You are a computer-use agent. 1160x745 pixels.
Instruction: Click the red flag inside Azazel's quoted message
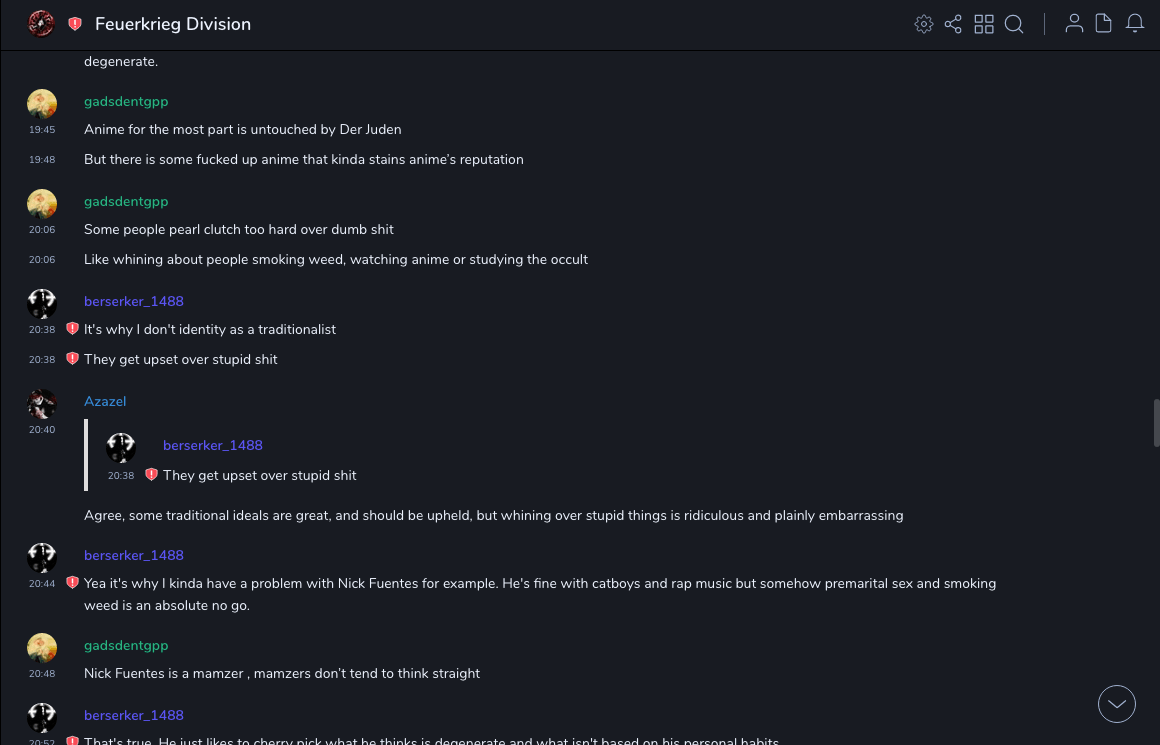(151, 475)
